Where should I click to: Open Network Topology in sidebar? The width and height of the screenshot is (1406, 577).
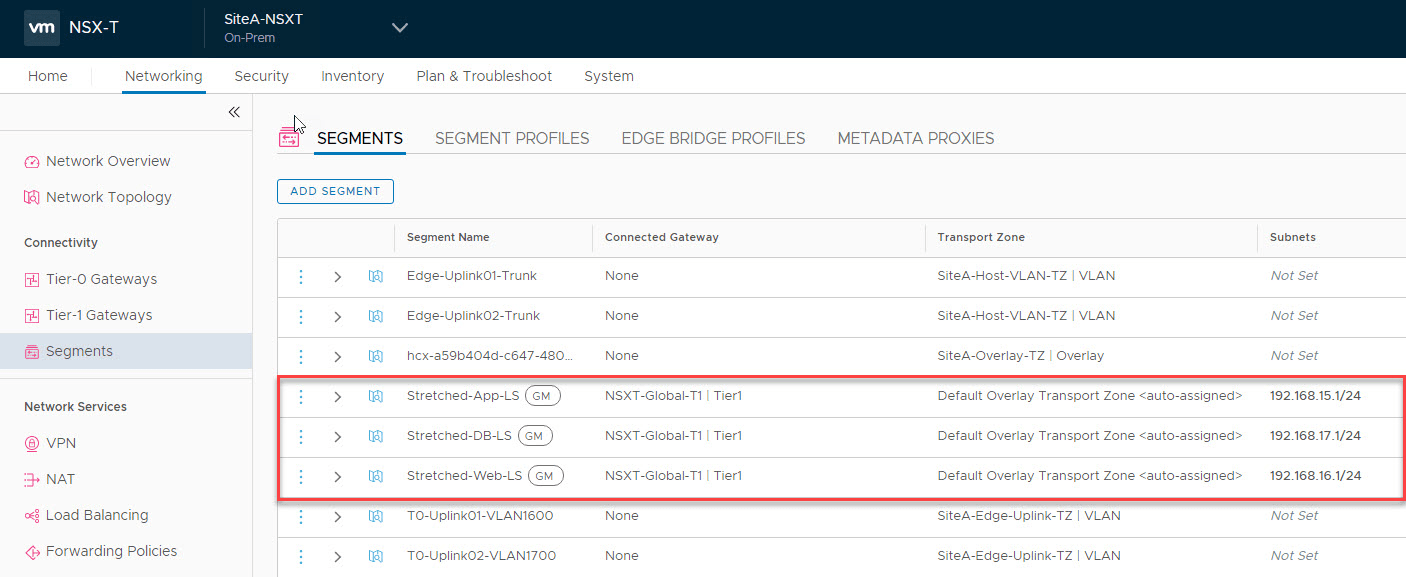tap(109, 197)
